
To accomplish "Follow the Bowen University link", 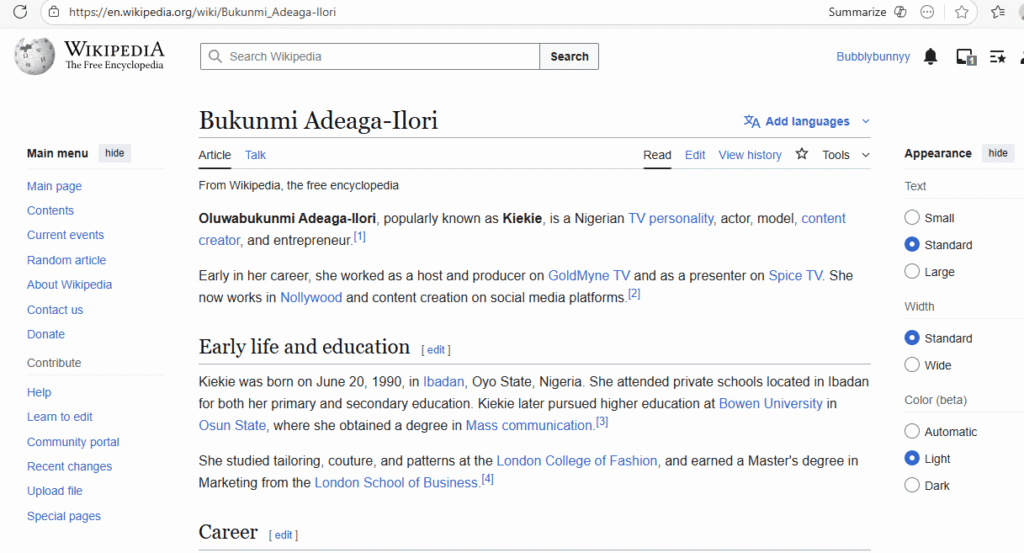I will [770, 404].
